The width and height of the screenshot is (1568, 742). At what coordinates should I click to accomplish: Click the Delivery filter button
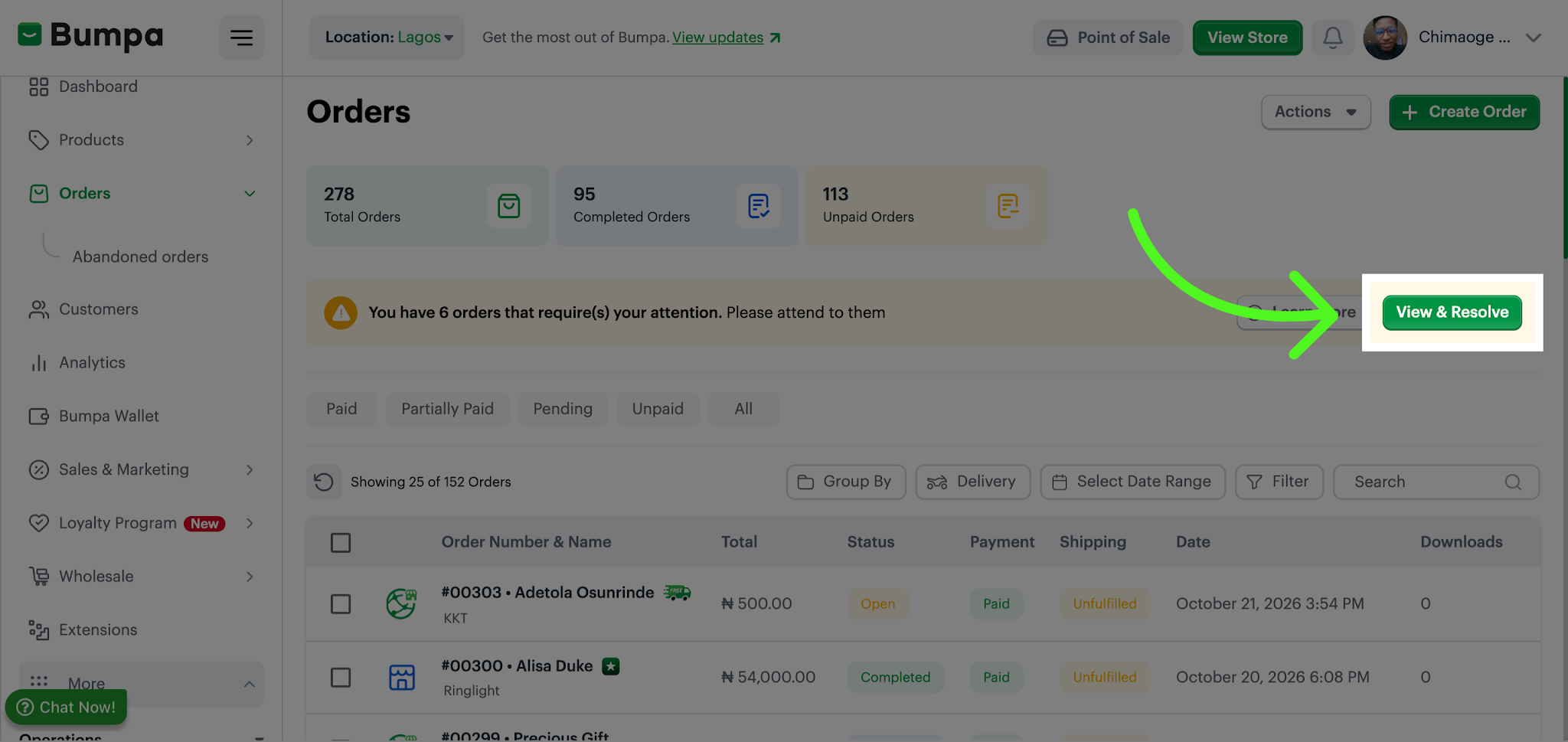point(972,482)
